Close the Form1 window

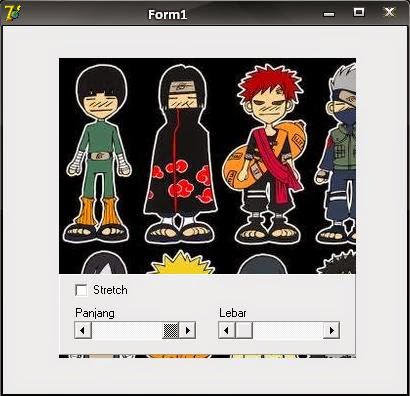389,13
